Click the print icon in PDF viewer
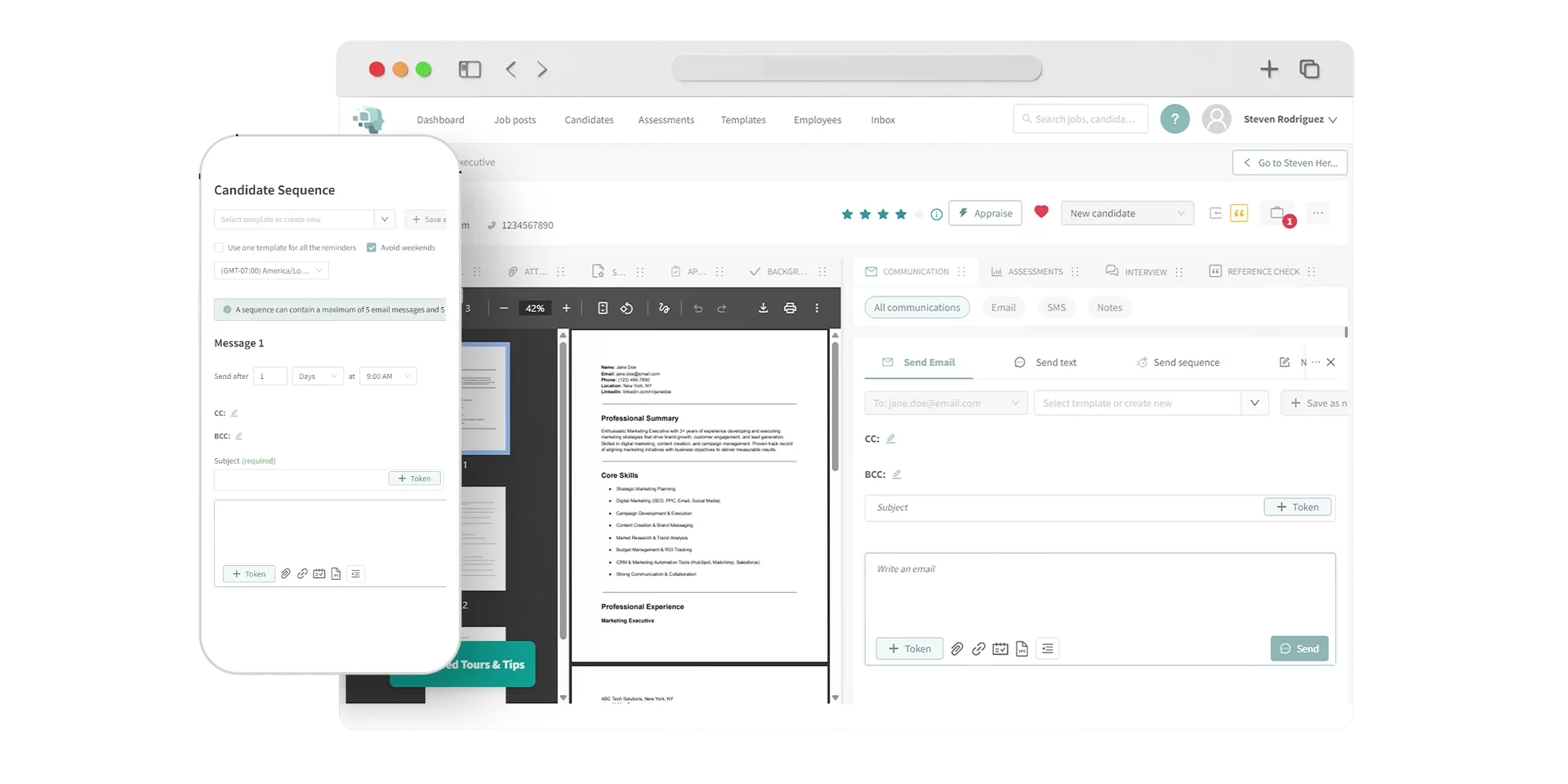The image size is (1568, 784). coord(790,308)
